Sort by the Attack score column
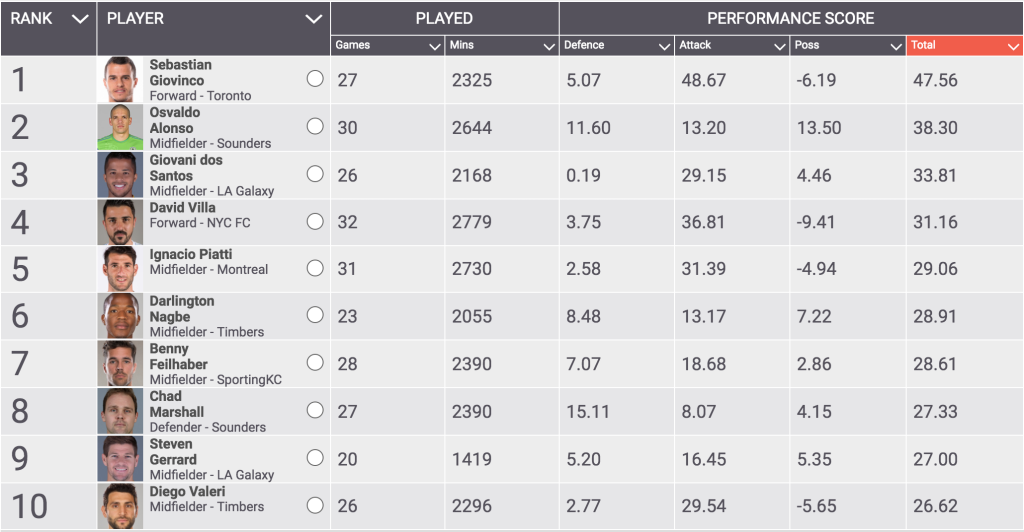Viewport: 1024px width, 532px height. click(732, 45)
